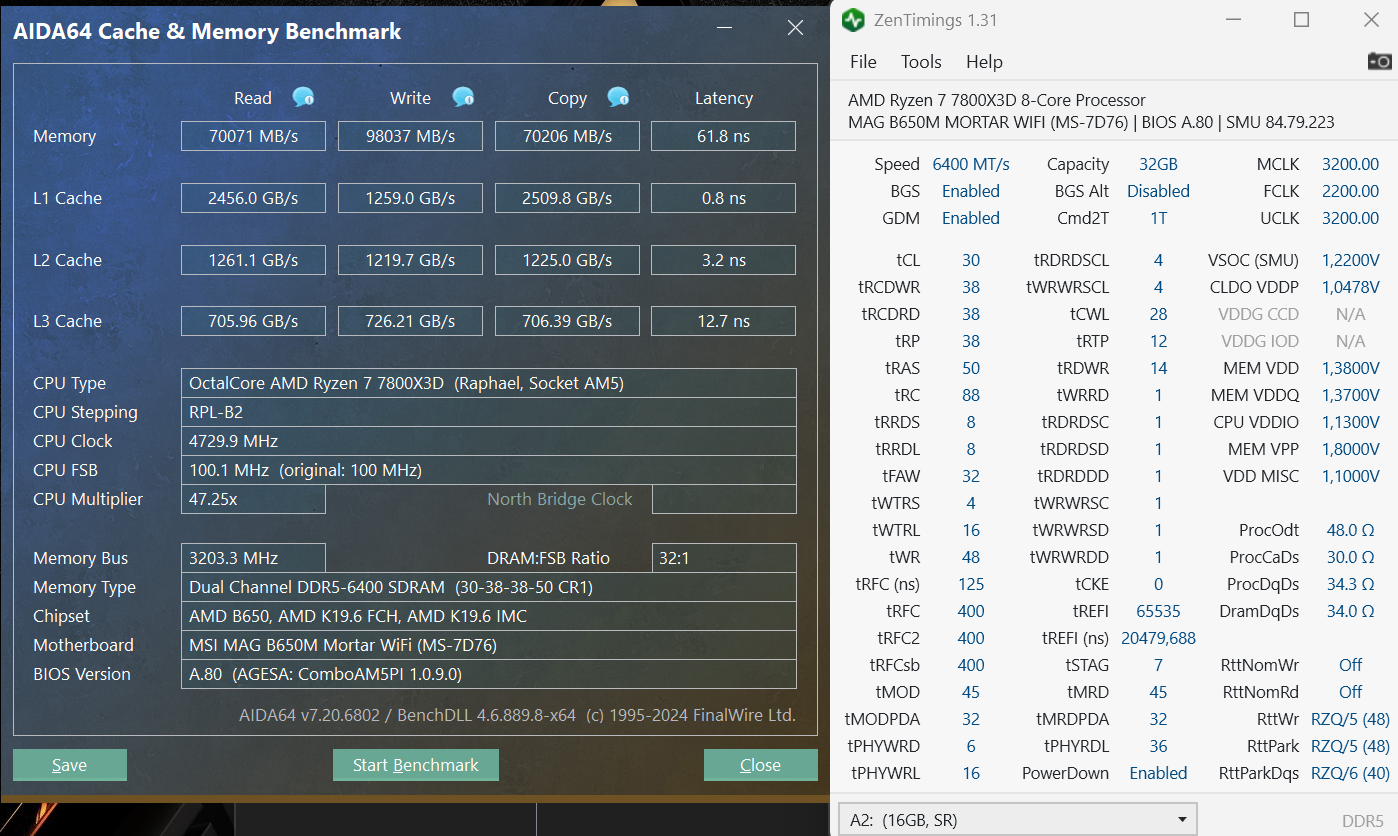
Task: Click the tRFC (ns) value 125
Action: tap(971, 584)
